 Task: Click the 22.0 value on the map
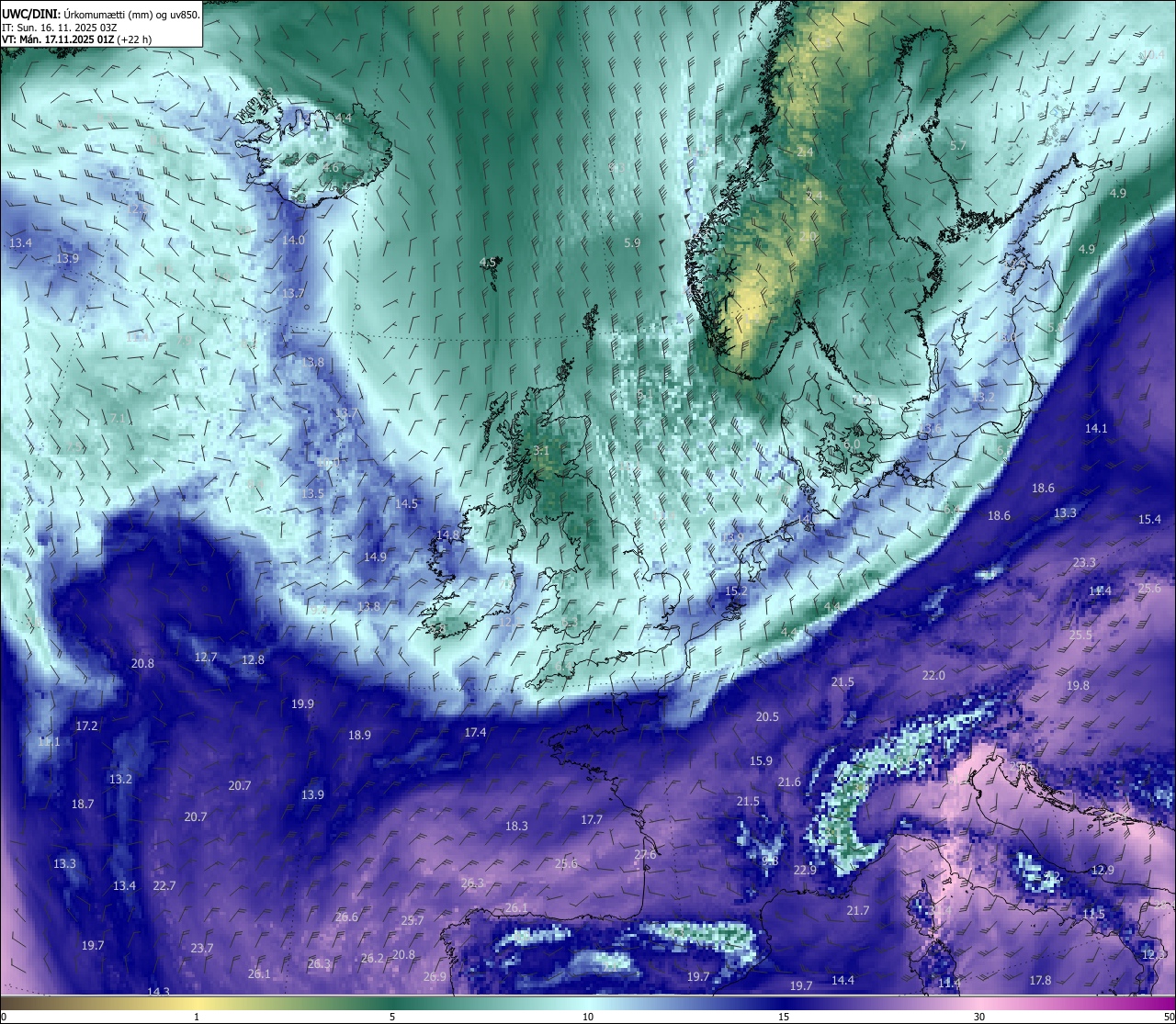pyautogui.click(x=933, y=676)
